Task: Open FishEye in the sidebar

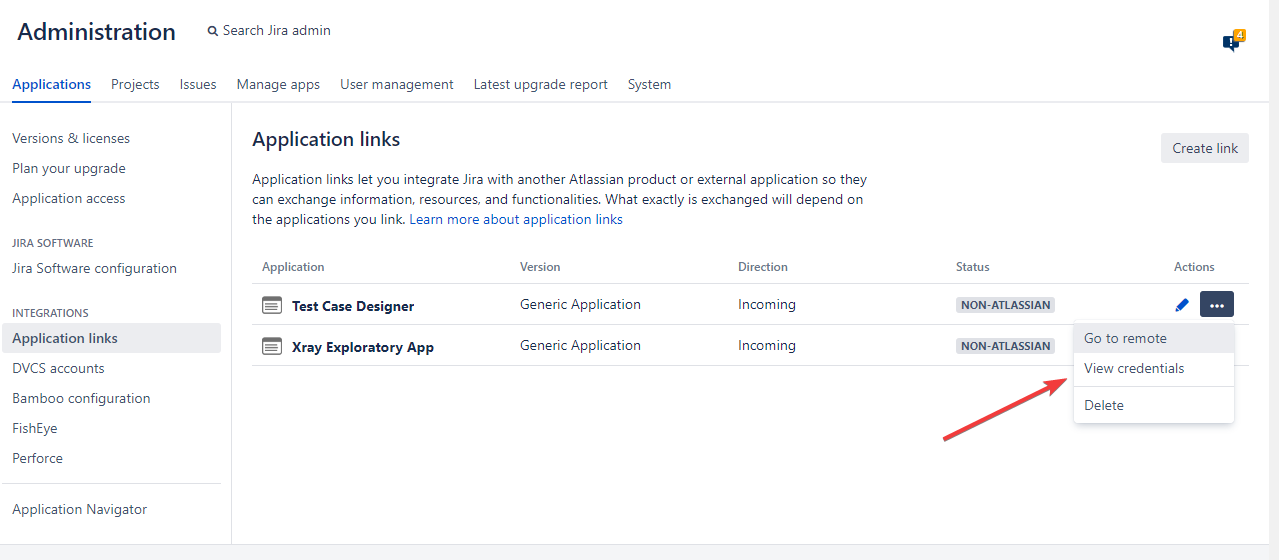Action: tap(35, 428)
